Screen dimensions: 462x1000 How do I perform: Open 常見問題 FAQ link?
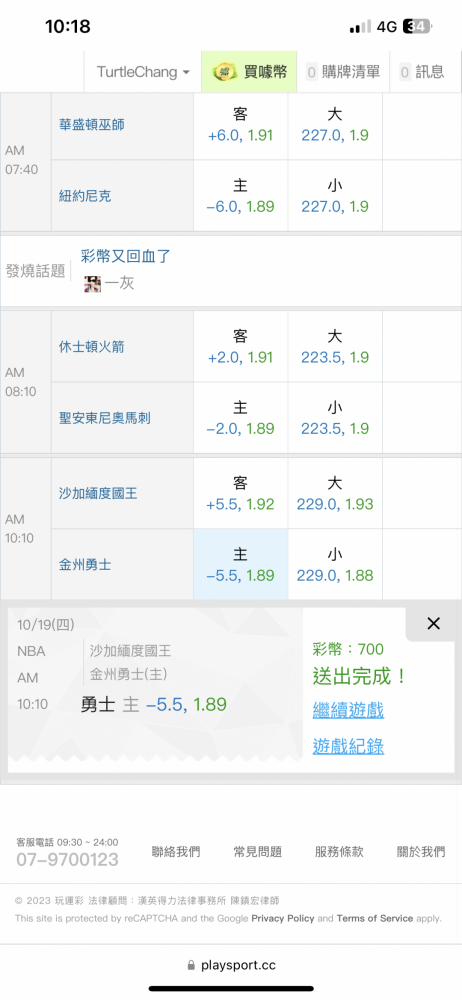[x=257, y=851]
